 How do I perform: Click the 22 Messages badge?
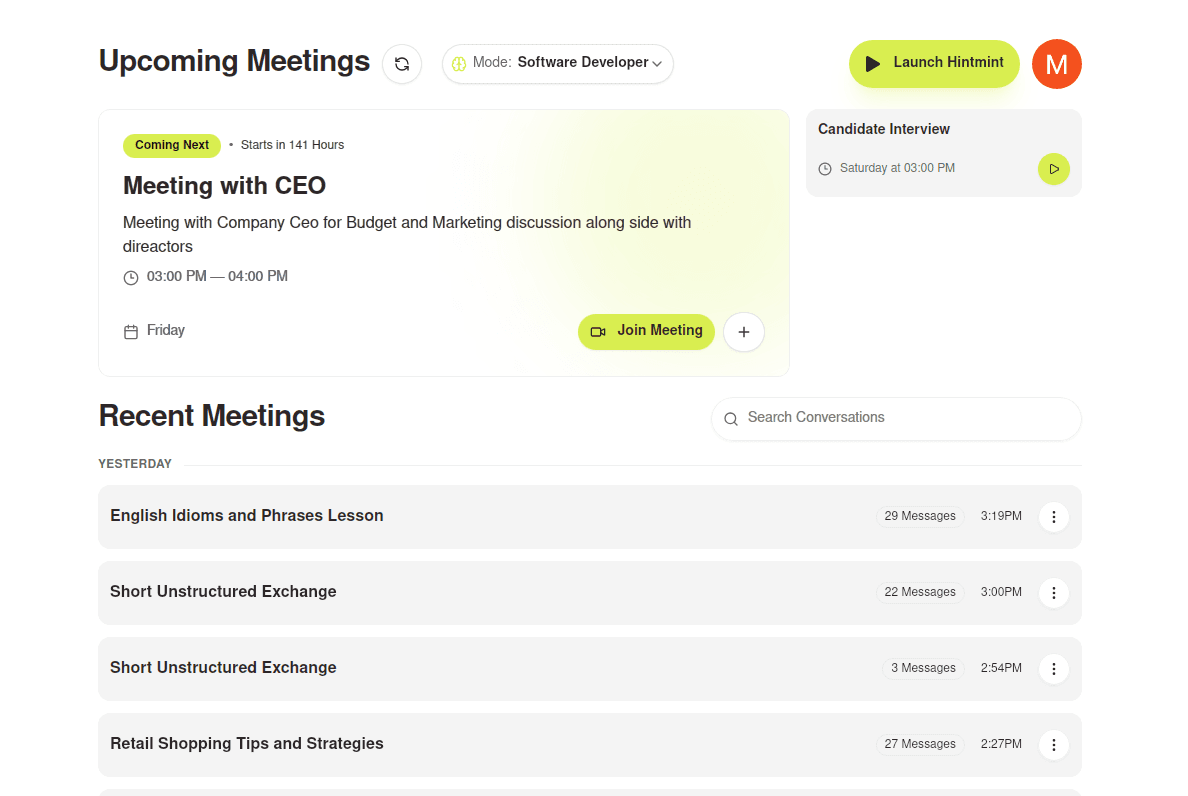point(920,593)
